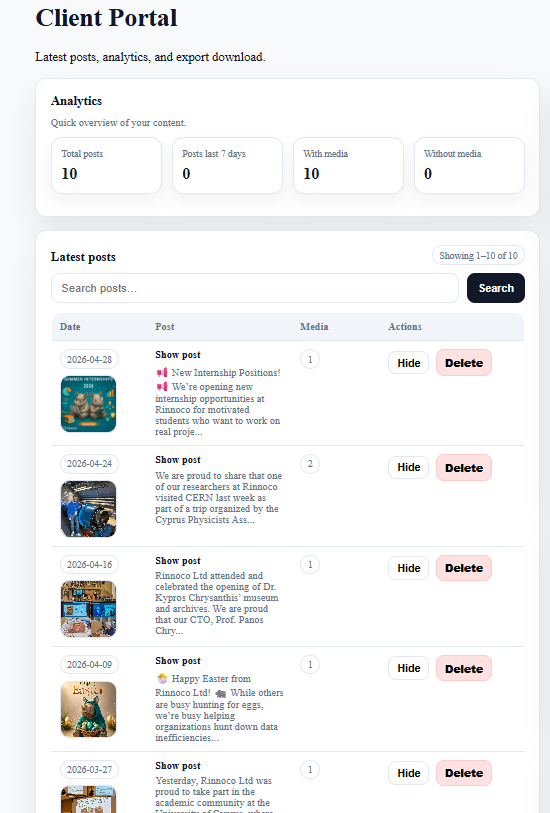Image resolution: width=550 pixels, height=813 pixels.
Task: Hide the 2026-04-24 CERN post
Action: coord(408,467)
